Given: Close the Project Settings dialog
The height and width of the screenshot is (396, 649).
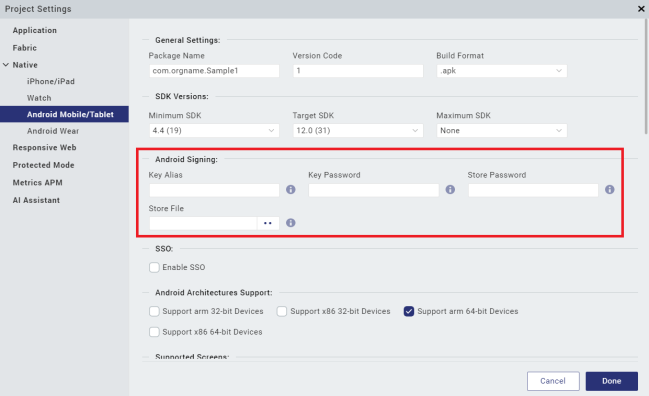Looking at the screenshot, I should point(641,9).
